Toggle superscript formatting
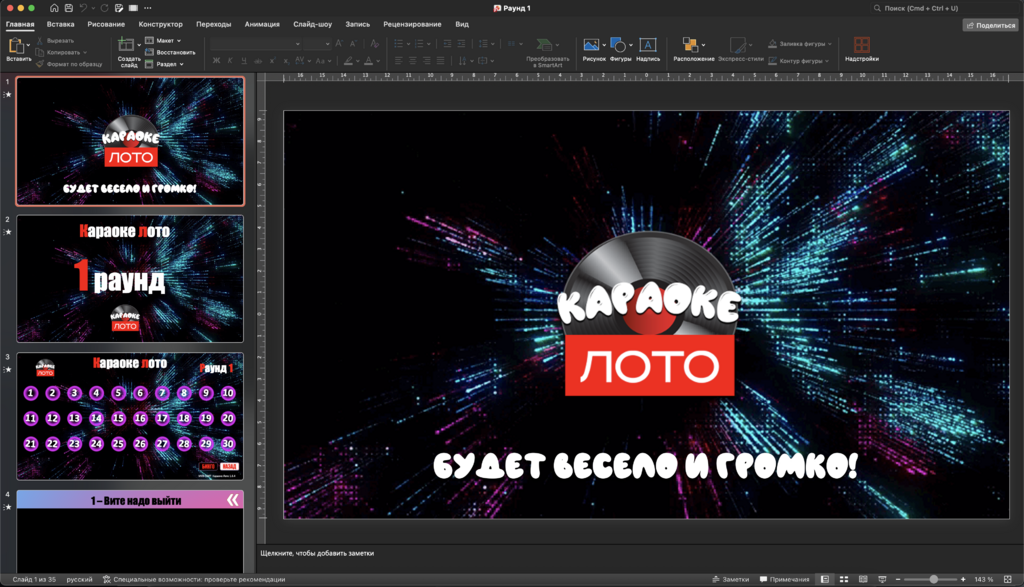This screenshot has height=587, width=1024. [x=272, y=61]
